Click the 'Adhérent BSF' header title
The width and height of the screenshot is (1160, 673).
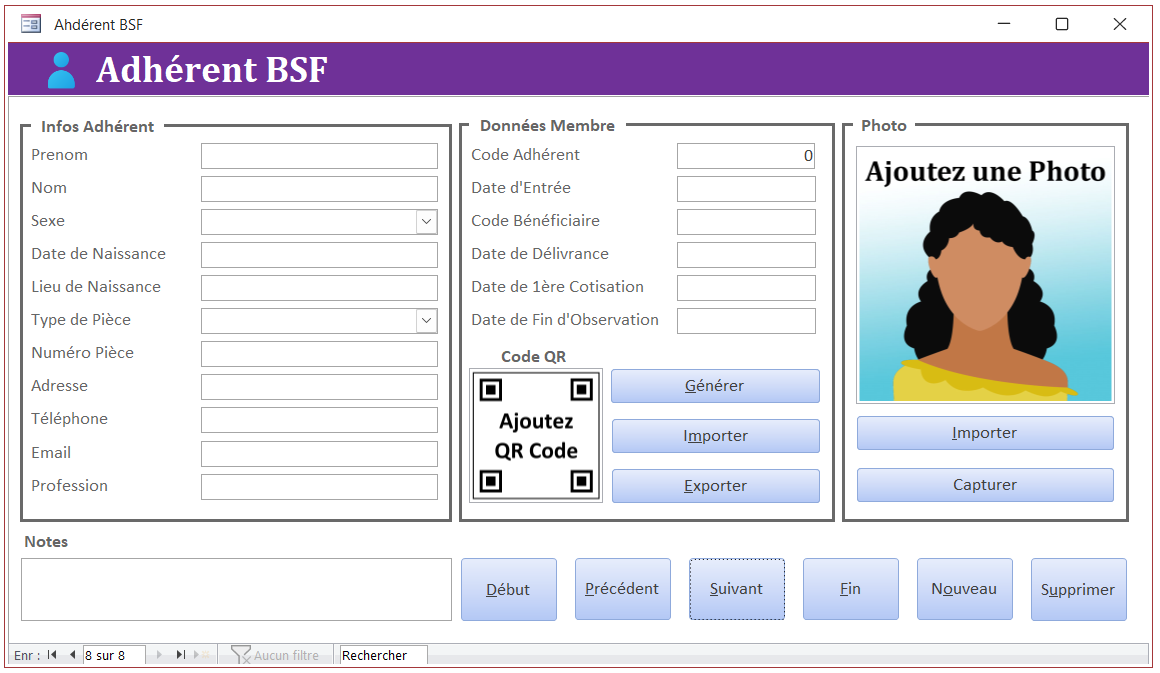[x=212, y=70]
